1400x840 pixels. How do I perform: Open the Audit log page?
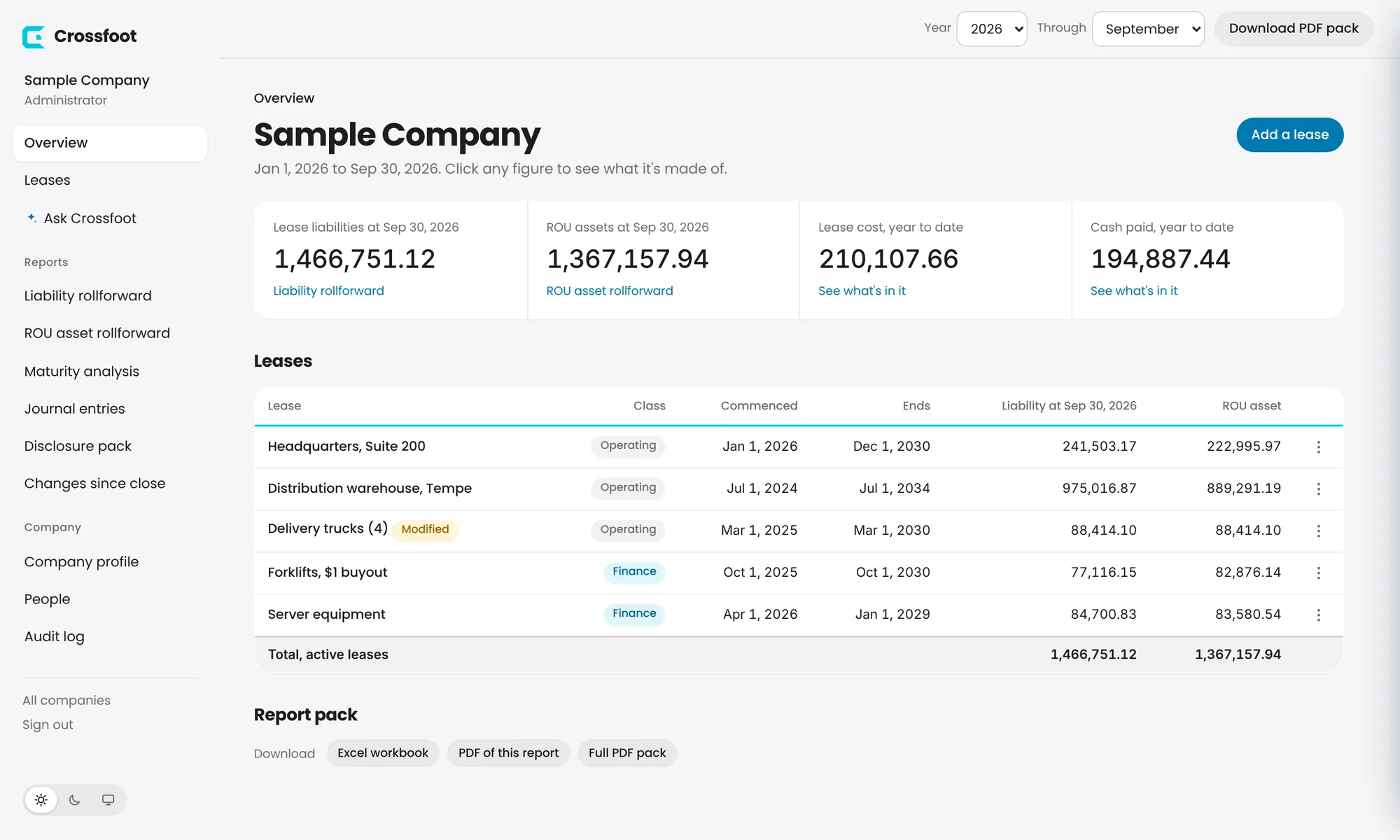54,636
